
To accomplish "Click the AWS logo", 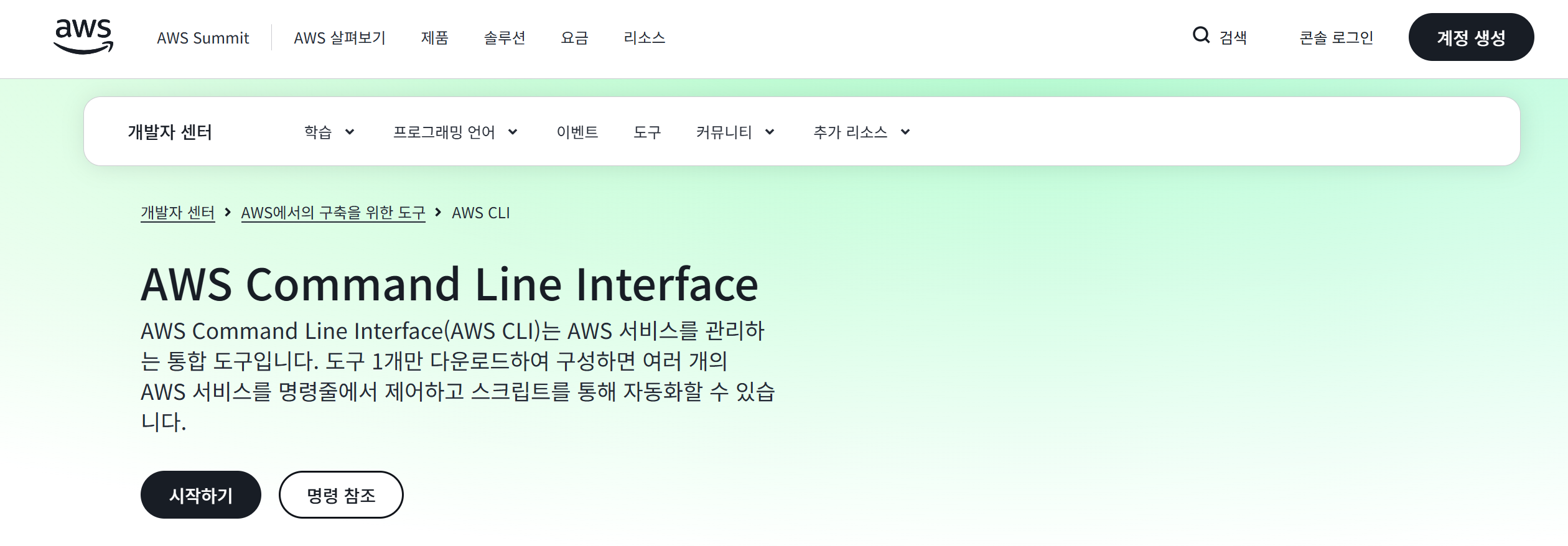I will pyautogui.click(x=83, y=36).
